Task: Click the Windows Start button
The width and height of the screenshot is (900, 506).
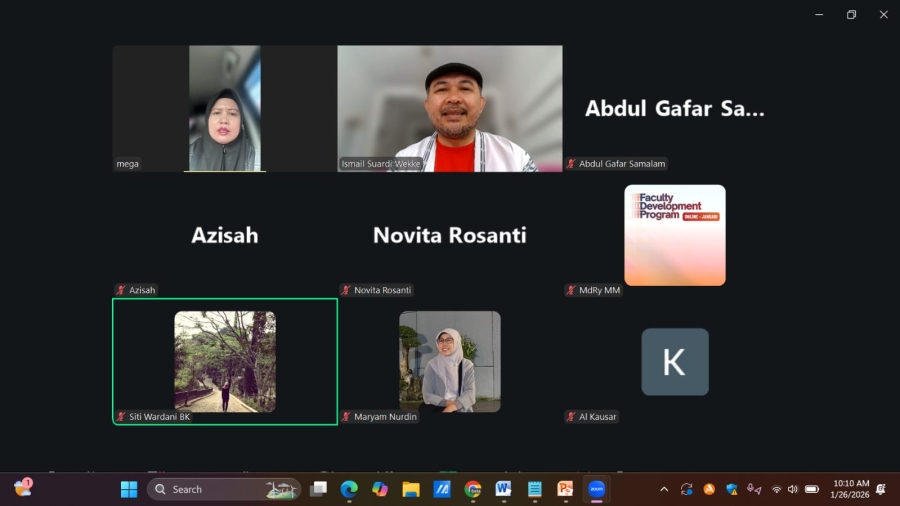Action: 129,489
